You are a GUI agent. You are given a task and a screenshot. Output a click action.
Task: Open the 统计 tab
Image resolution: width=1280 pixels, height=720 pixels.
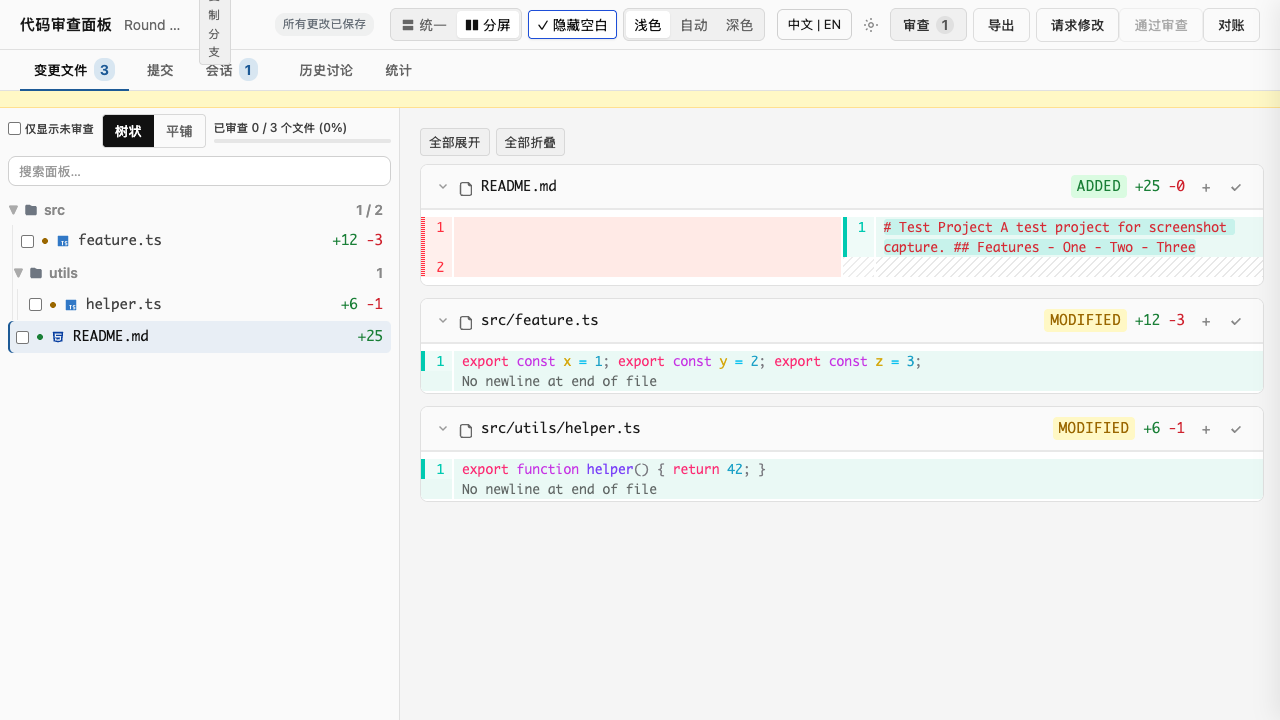click(x=399, y=70)
